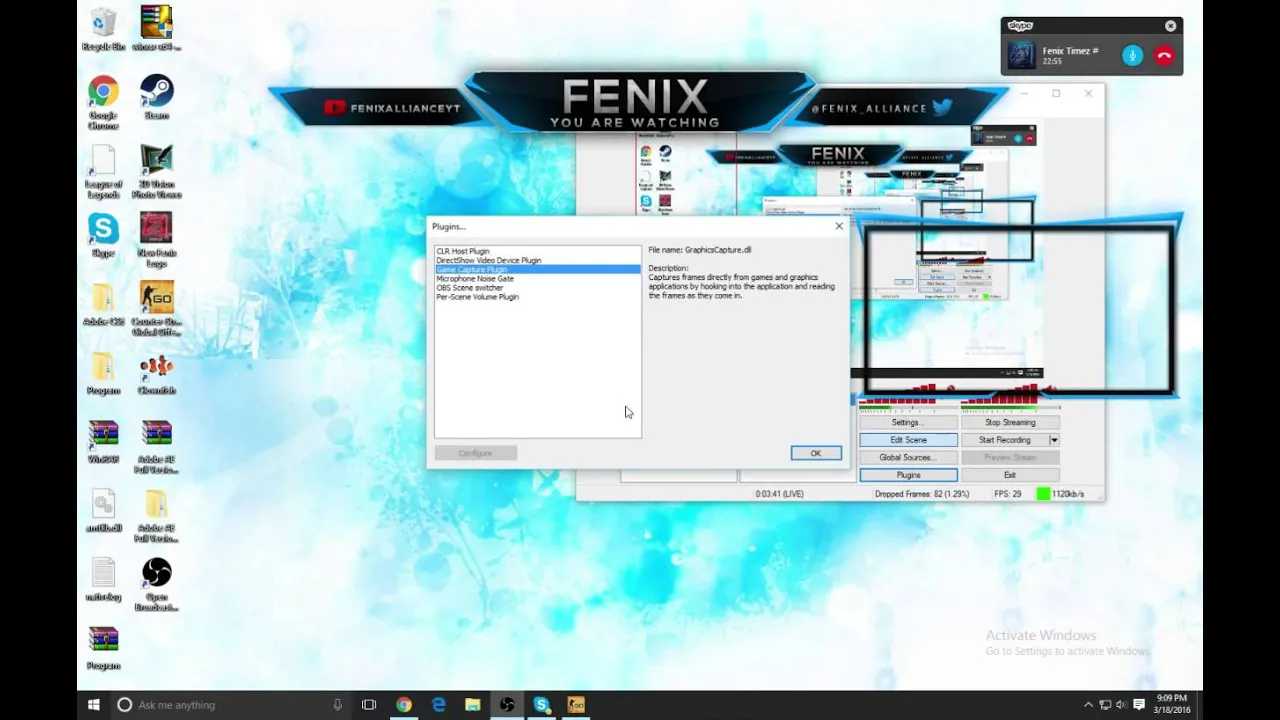The image size is (1280, 720).
Task: Open the Program archive at the foot of the desktop icons
Action: [x=103, y=648]
